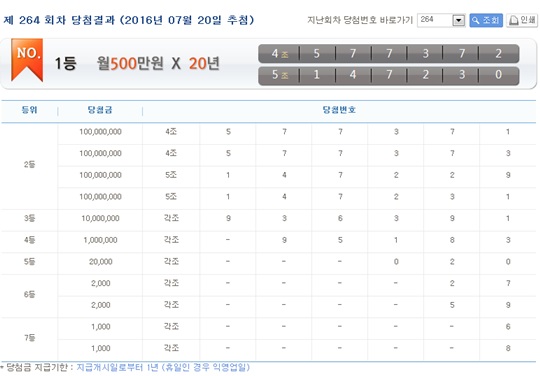
Task: Click the magnifier icon in 조회 button
Action: coord(476,20)
